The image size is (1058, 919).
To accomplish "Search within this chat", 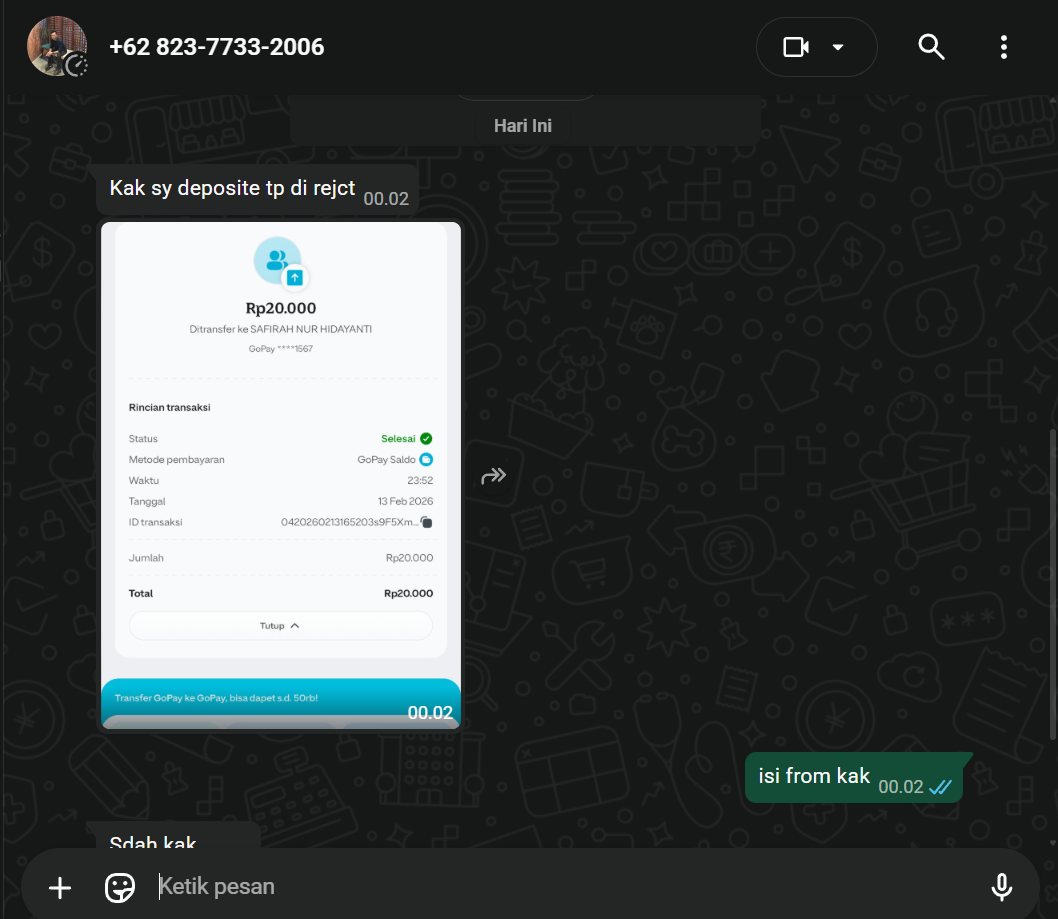I will point(931,47).
